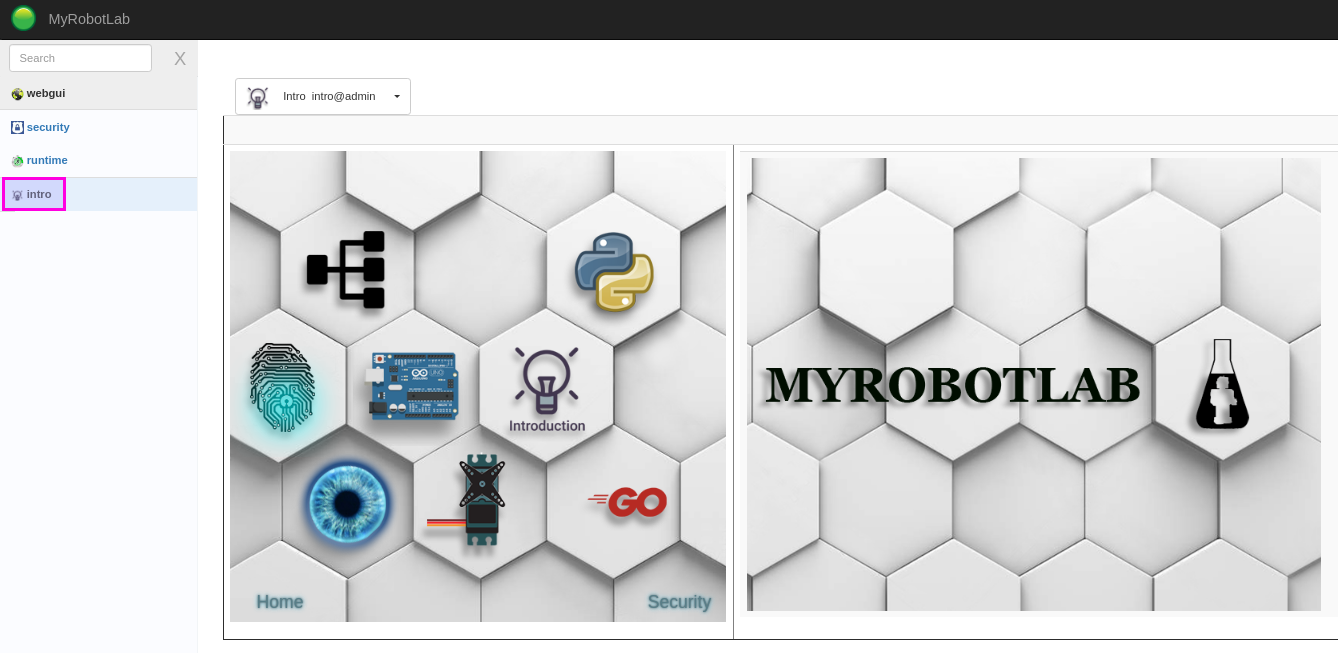
Task: Click the dropdown caret arrow
Action: [x=397, y=97]
